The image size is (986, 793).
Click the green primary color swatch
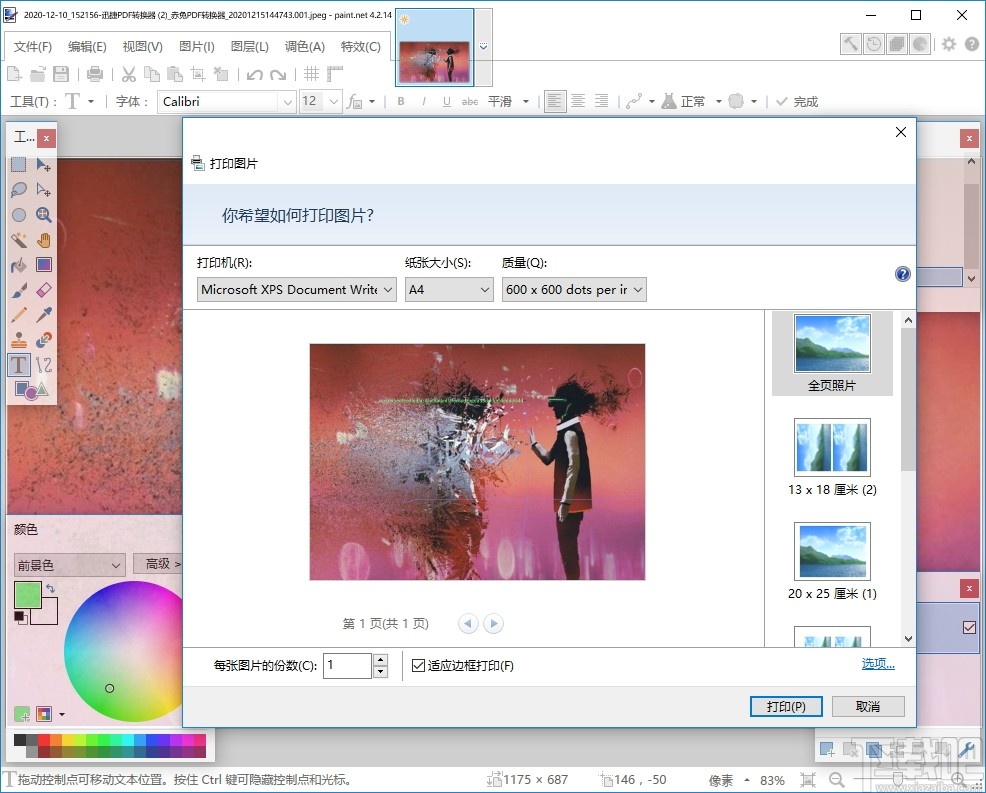pyautogui.click(x=27, y=595)
